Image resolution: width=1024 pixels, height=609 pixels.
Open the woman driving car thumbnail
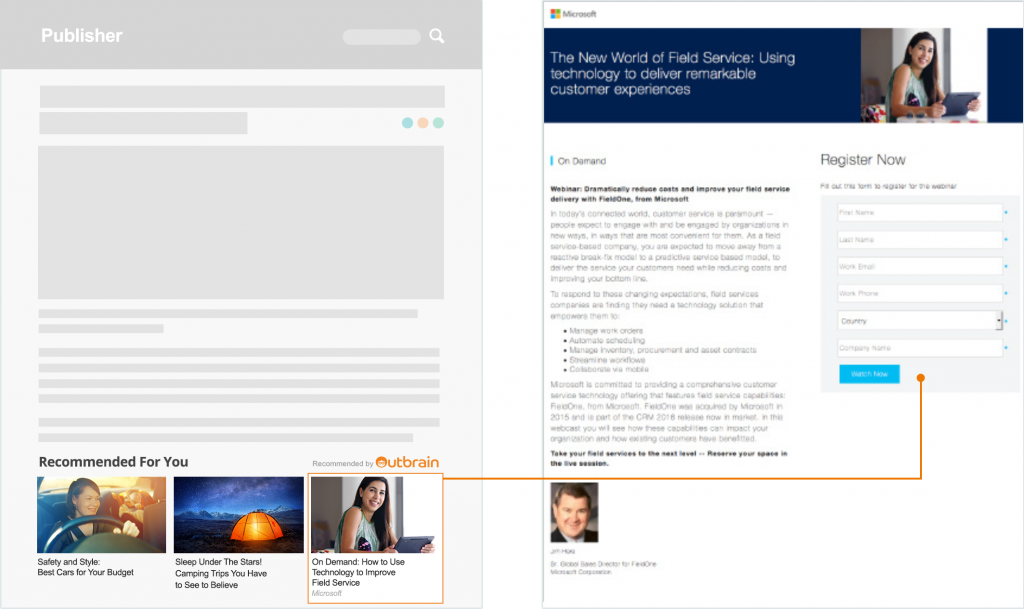coord(102,514)
